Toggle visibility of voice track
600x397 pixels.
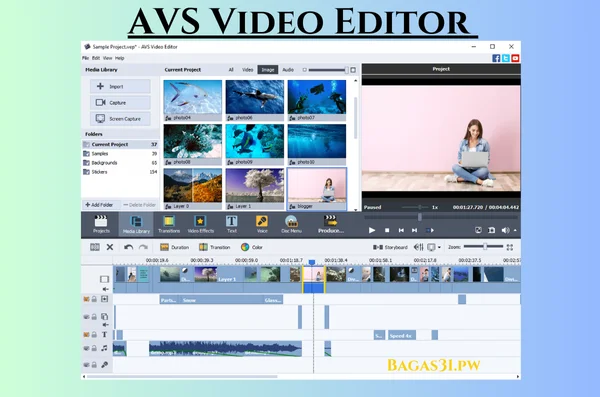tap(86, 365)
